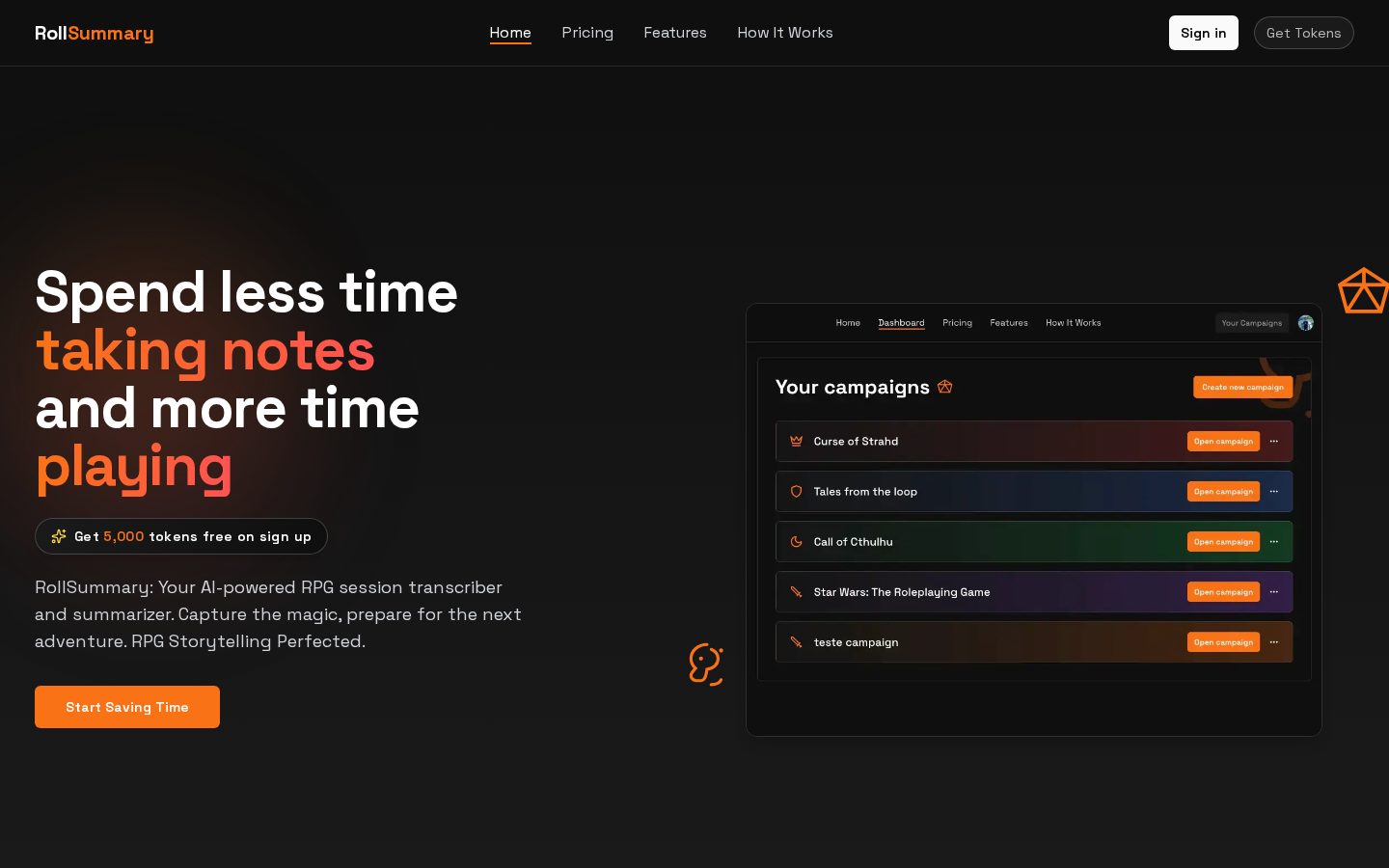Viewport: 1389px width, 868px height.
Task: Open campaign Star Wars: The Roleplaying Game
Action: [1223, 592]
